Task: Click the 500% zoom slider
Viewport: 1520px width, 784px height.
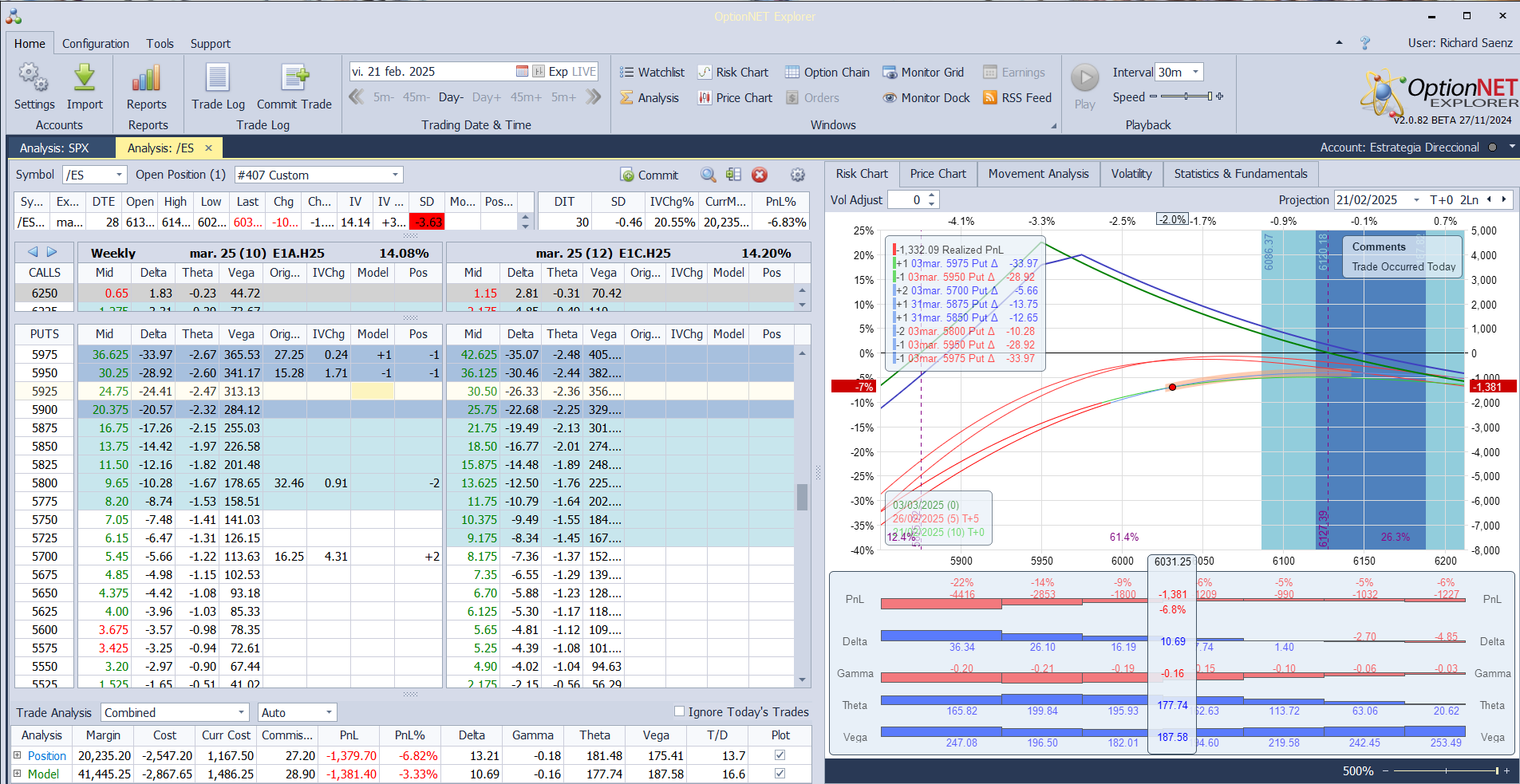Action: click(x=1446, y=771)
